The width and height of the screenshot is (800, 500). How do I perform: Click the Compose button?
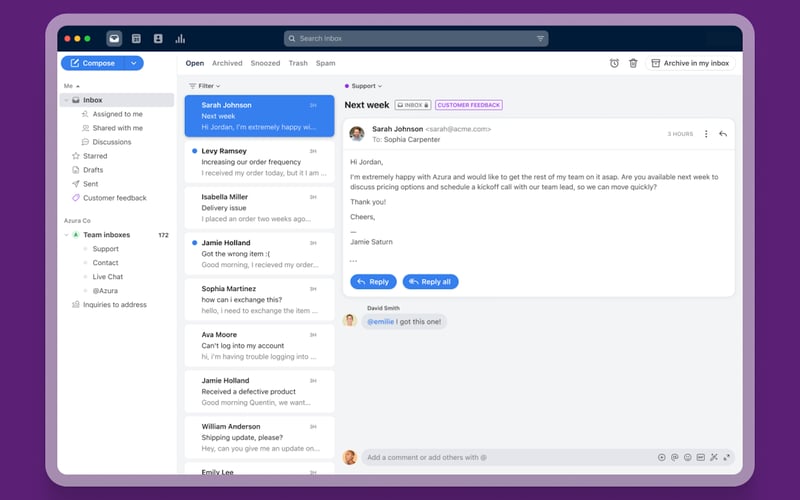[94, 63]
